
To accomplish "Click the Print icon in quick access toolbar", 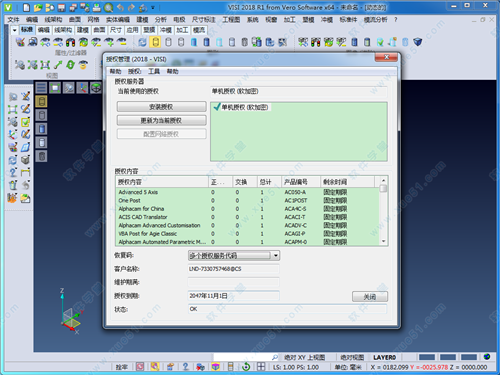I will tap(97, 7).
